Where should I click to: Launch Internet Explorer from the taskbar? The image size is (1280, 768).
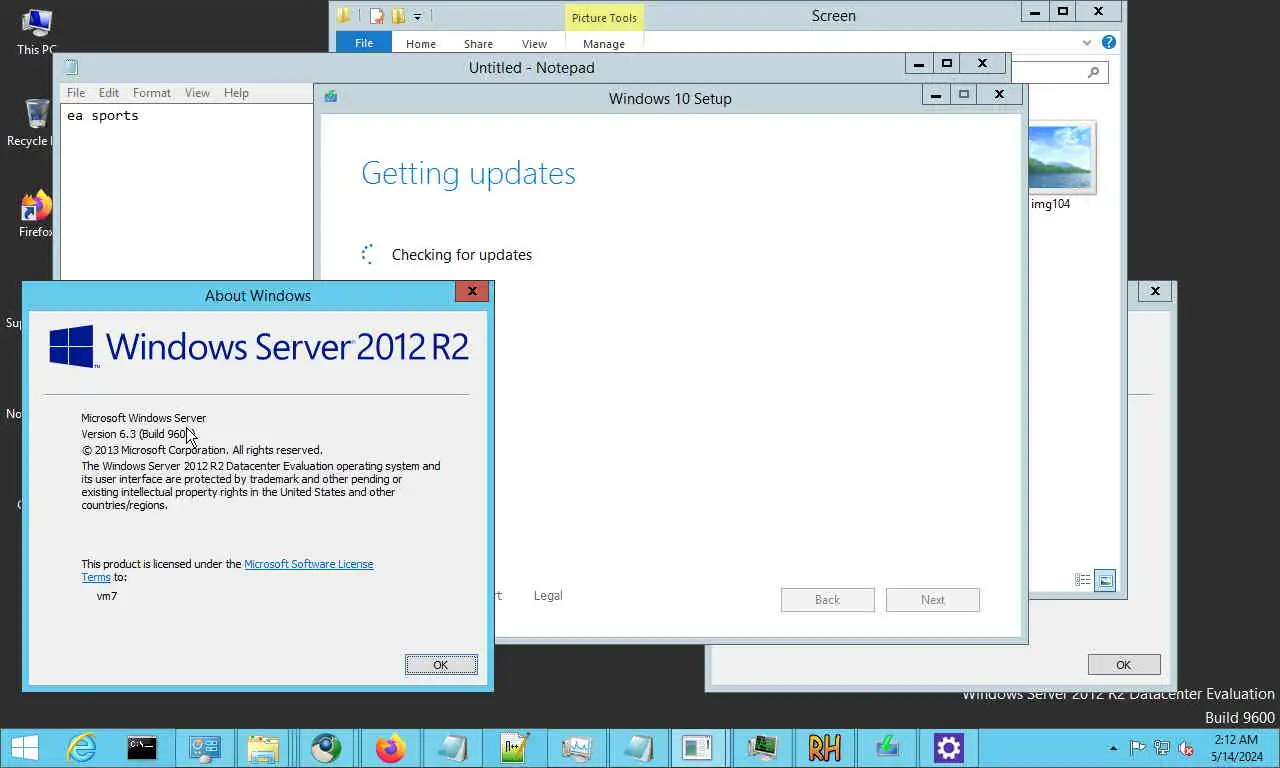tap(81, 747)
